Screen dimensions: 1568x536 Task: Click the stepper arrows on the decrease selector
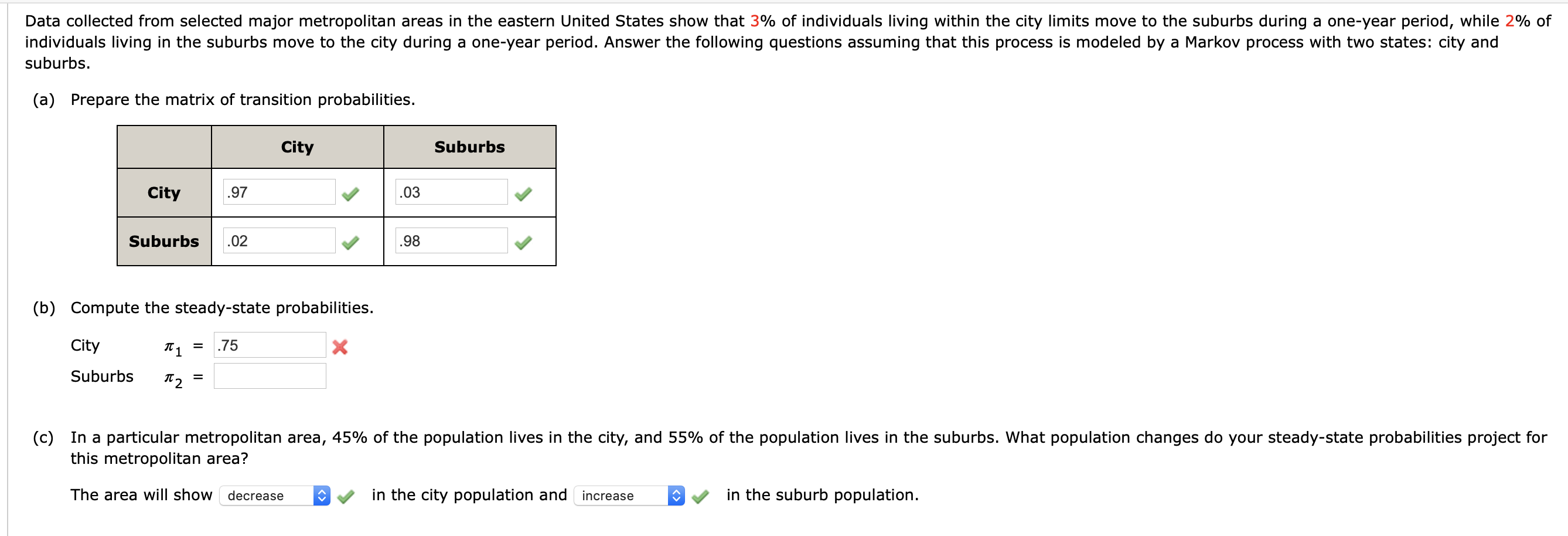click(321, 496)
